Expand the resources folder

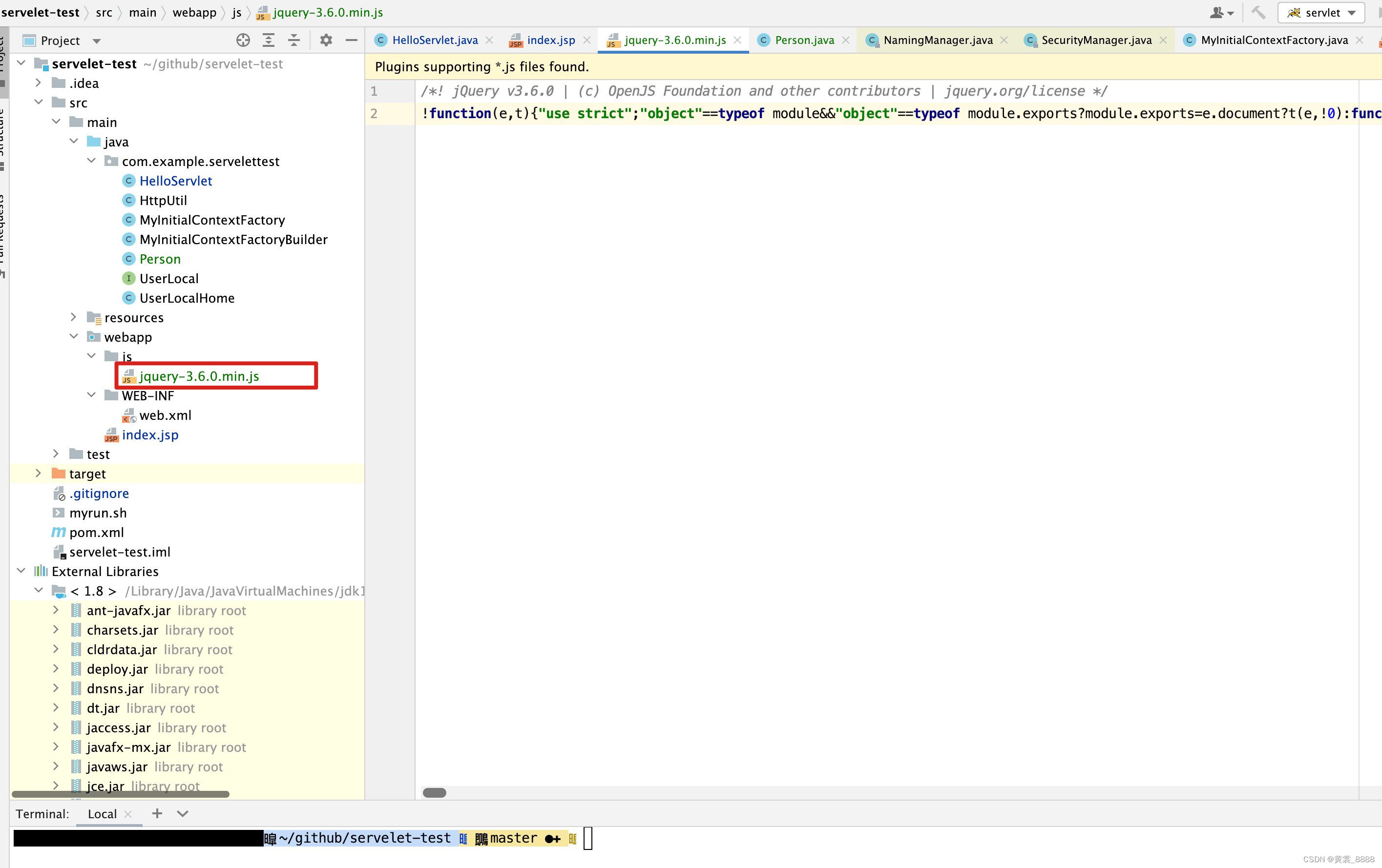[74, 317]
